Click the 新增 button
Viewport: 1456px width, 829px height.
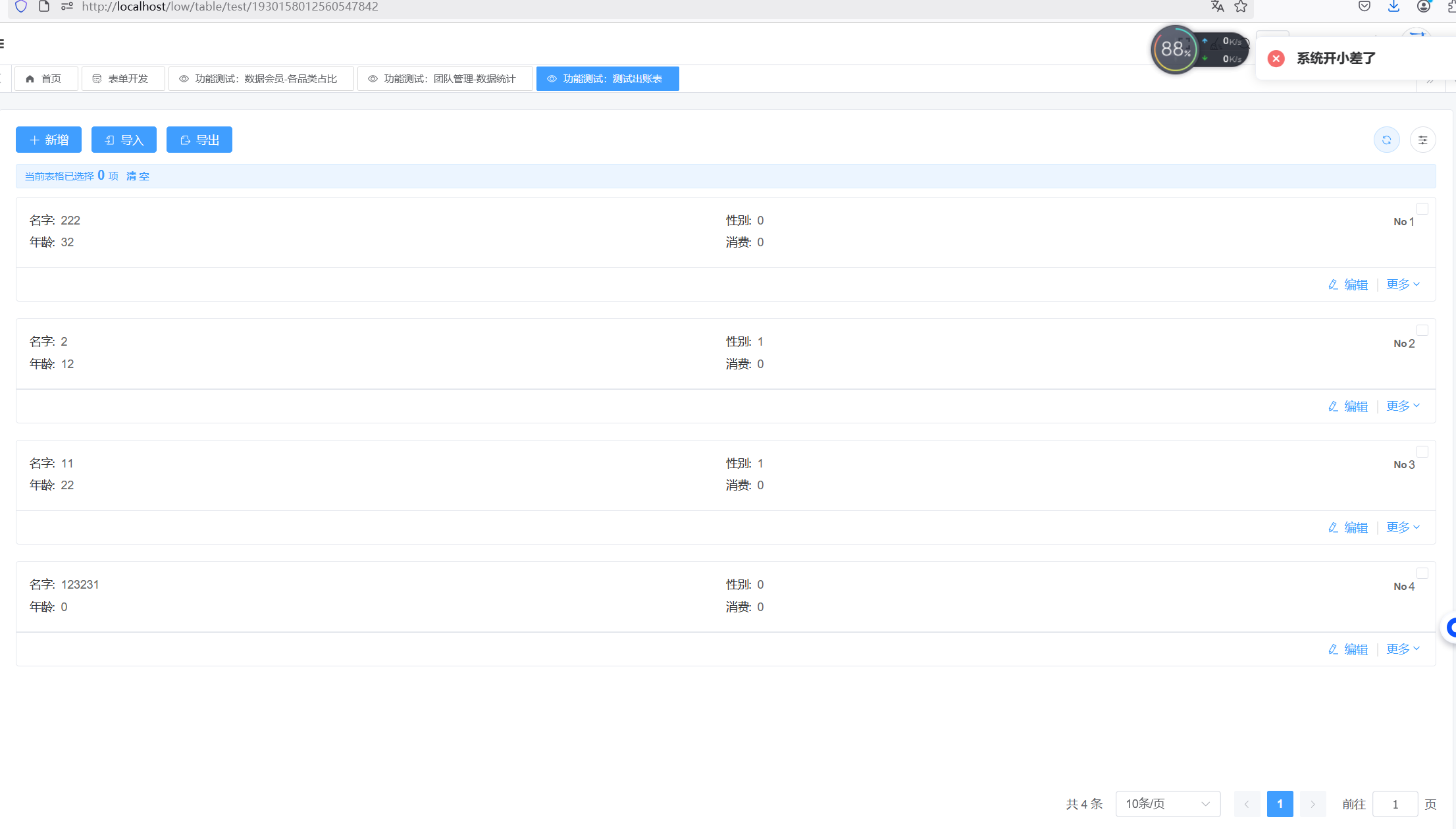tap(49, 140)
